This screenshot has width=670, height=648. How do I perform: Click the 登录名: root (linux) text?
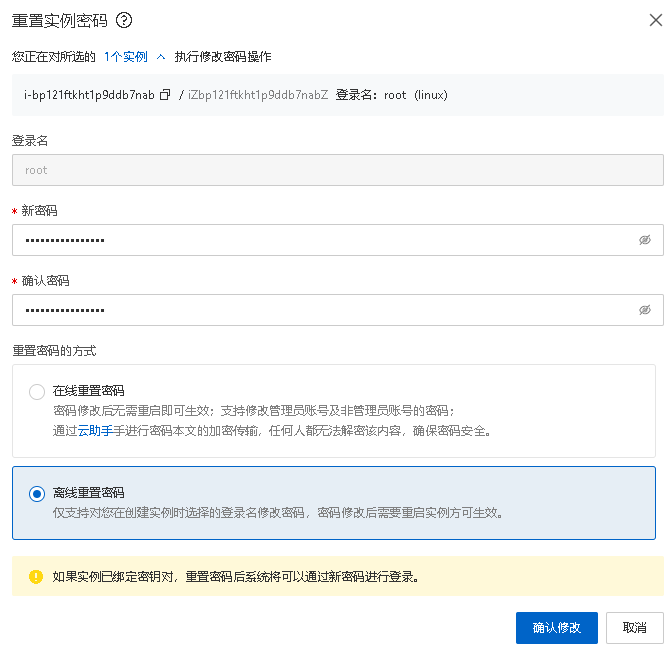391,95
